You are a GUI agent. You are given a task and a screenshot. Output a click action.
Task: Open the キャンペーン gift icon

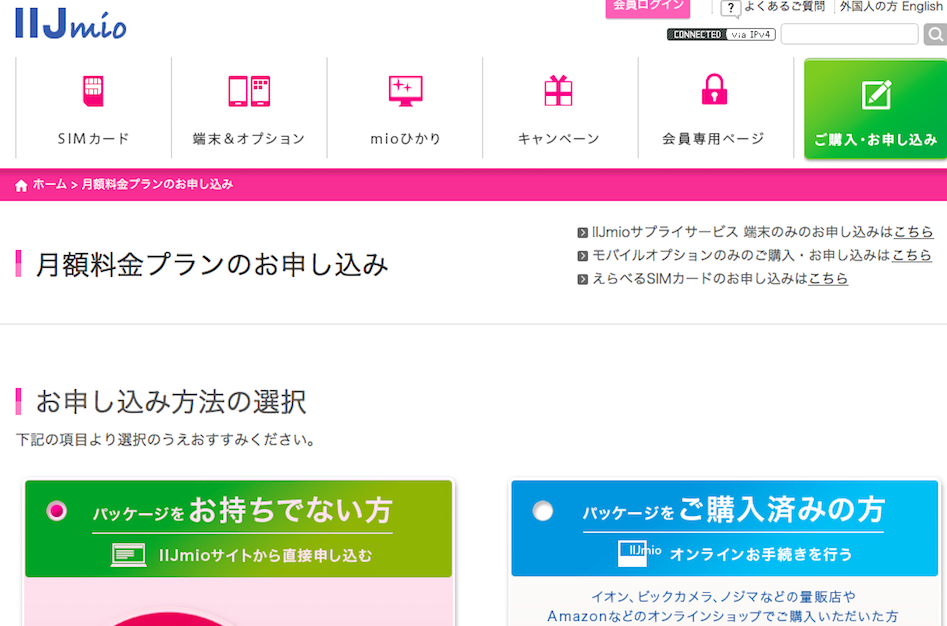pos(558,91)
